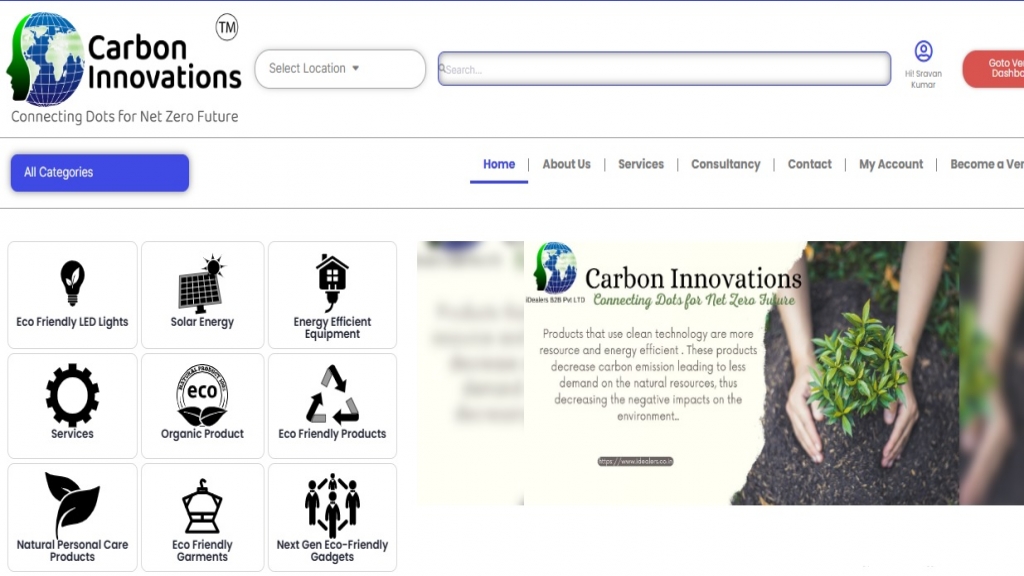The height and width of the screenshot is (576, 1024).
Task: Click the Goto Vendor Dashboard button
Action: pyautogui.click(x=993, y=69)
